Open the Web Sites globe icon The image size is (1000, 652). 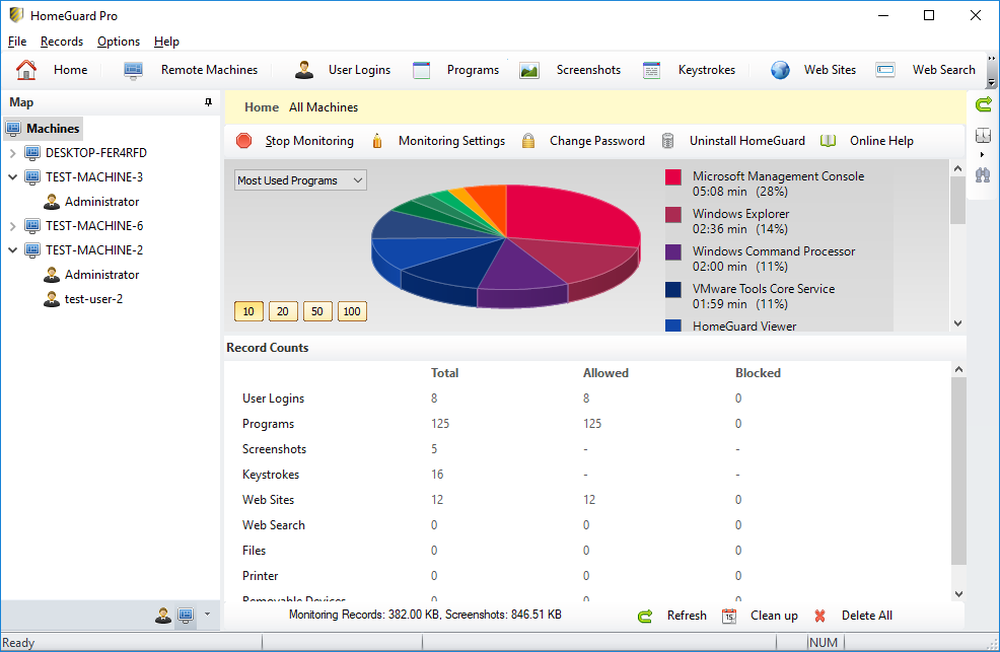click(x=780, y=70)
